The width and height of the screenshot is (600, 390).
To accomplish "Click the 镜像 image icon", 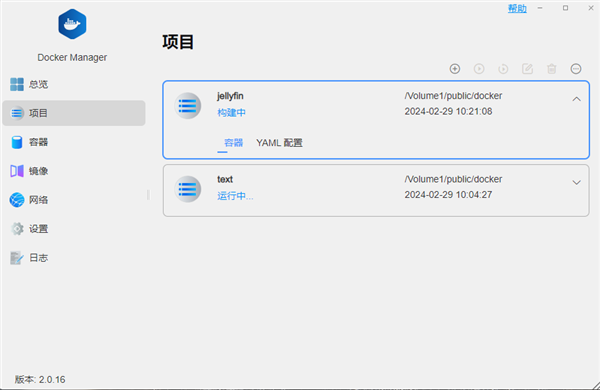I will [x=17, y=171].
